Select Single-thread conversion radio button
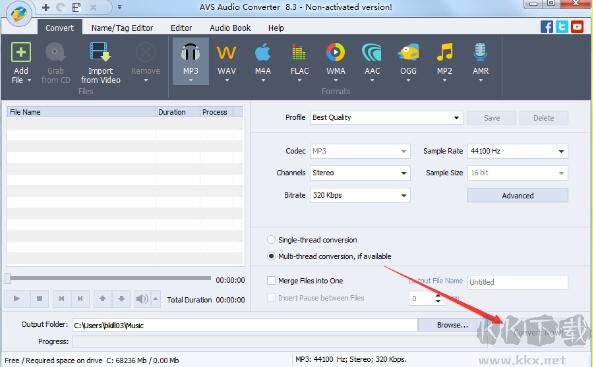Image resolution: width=593 pixels, height=367 pixels. click(271, 240)
